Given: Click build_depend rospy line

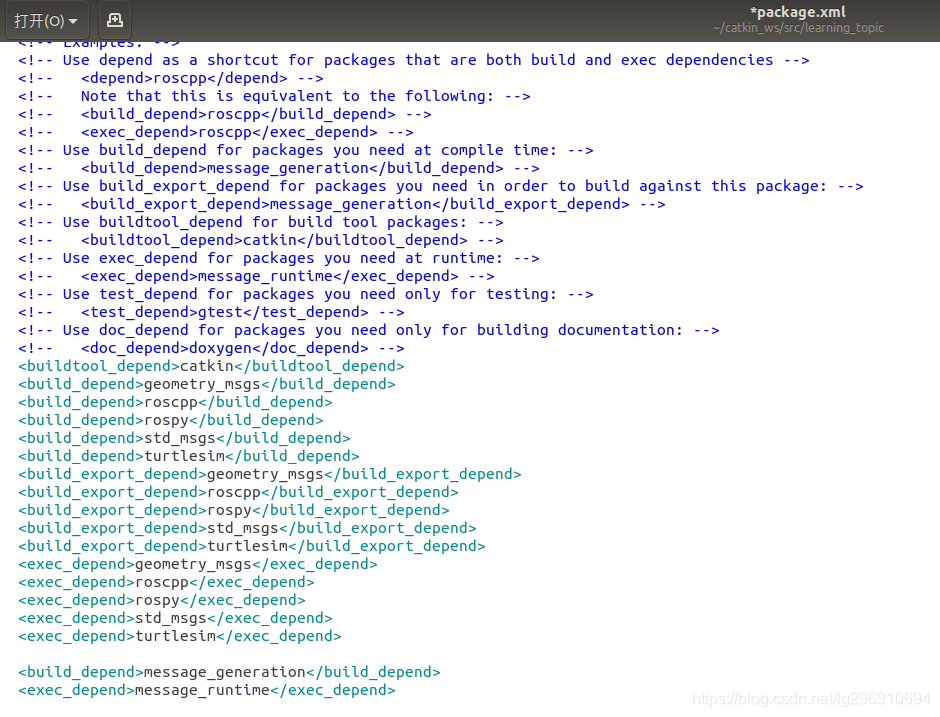Looking at the screenshot, I should 171,420.
